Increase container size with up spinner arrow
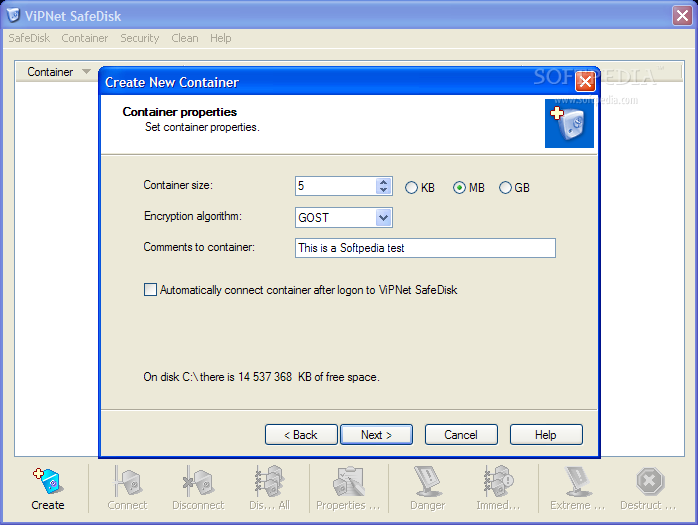This screenshot has height=525, width=698. [x=383, y=182]
